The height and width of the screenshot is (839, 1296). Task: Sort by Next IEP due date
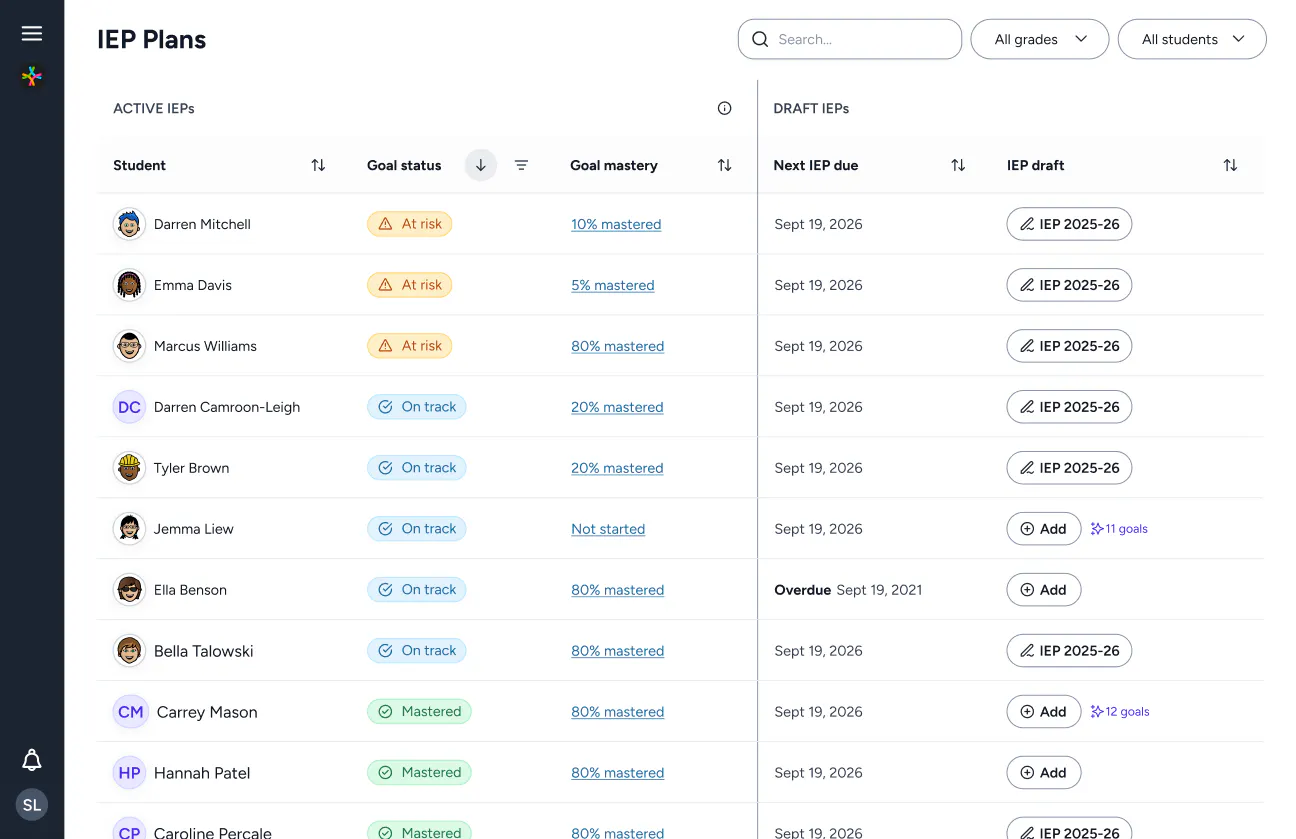pyautogui.click(x=958, y=166)
